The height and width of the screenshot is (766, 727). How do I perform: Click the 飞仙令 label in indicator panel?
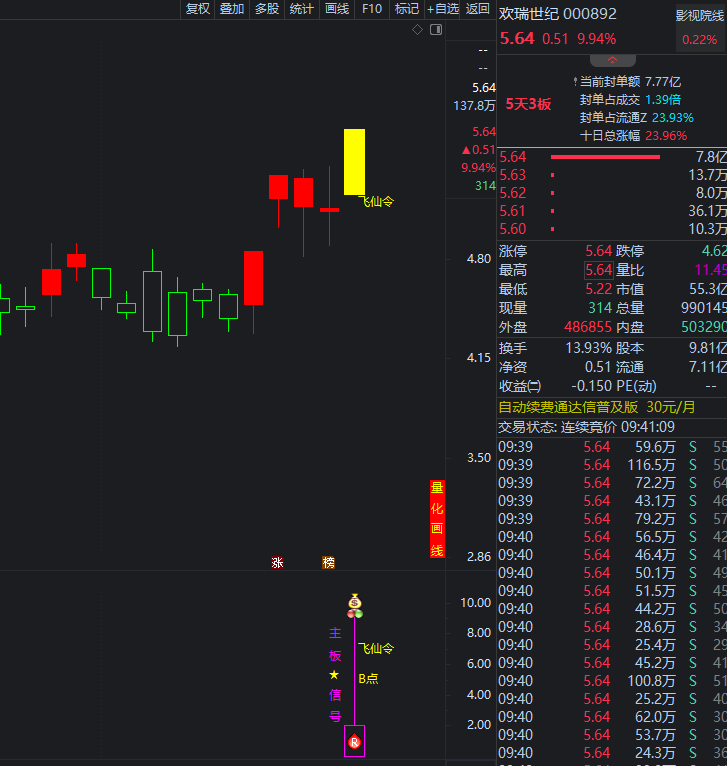click(x=376, y=648)
